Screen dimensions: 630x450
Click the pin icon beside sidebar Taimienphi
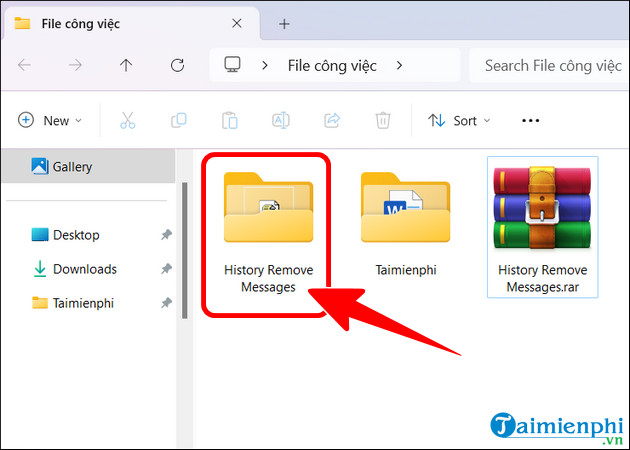[x=166, y=303]
